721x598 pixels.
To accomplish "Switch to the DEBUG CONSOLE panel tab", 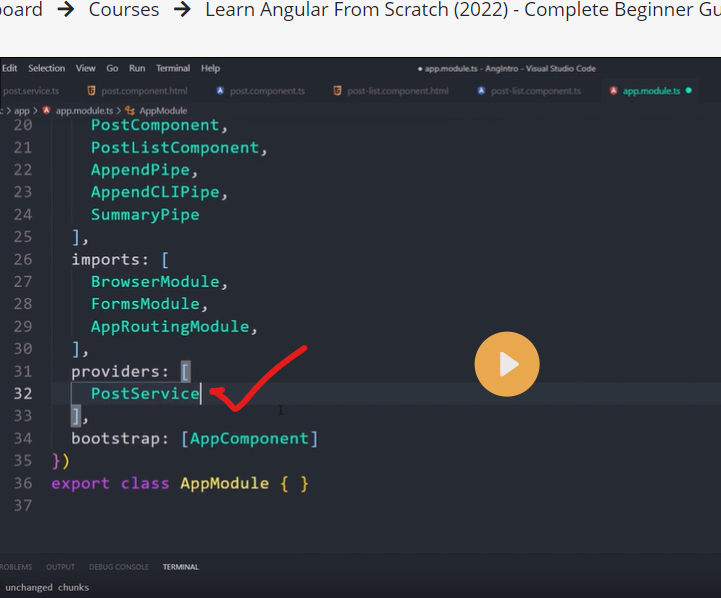I will 119,567.
